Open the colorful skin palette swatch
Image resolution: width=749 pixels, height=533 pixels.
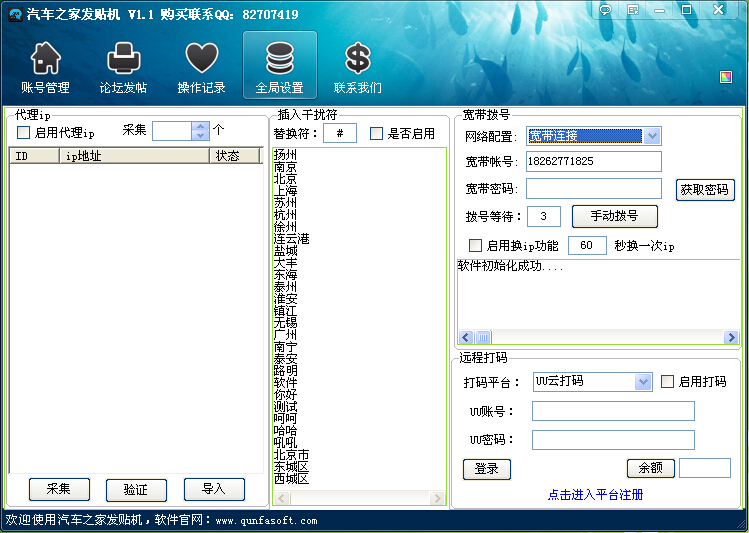pyautogui.click(x=726, y=77)
